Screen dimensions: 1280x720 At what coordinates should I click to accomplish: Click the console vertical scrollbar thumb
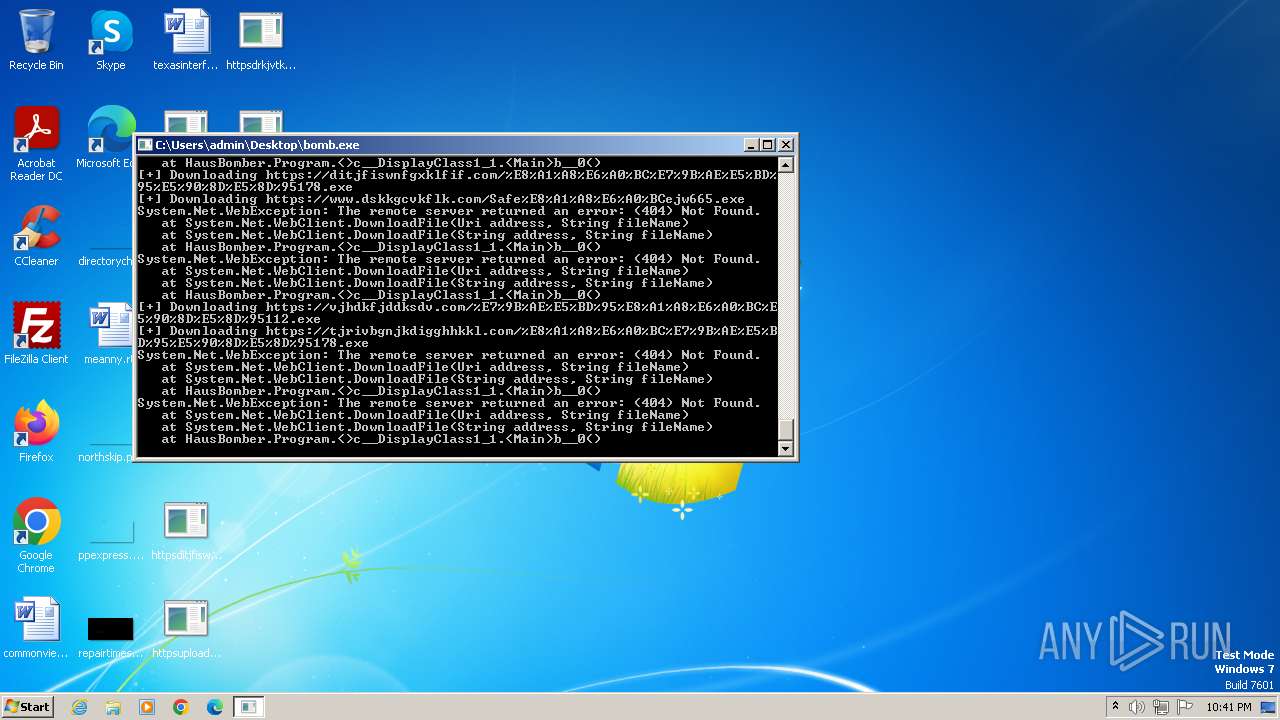click(786, 429)
